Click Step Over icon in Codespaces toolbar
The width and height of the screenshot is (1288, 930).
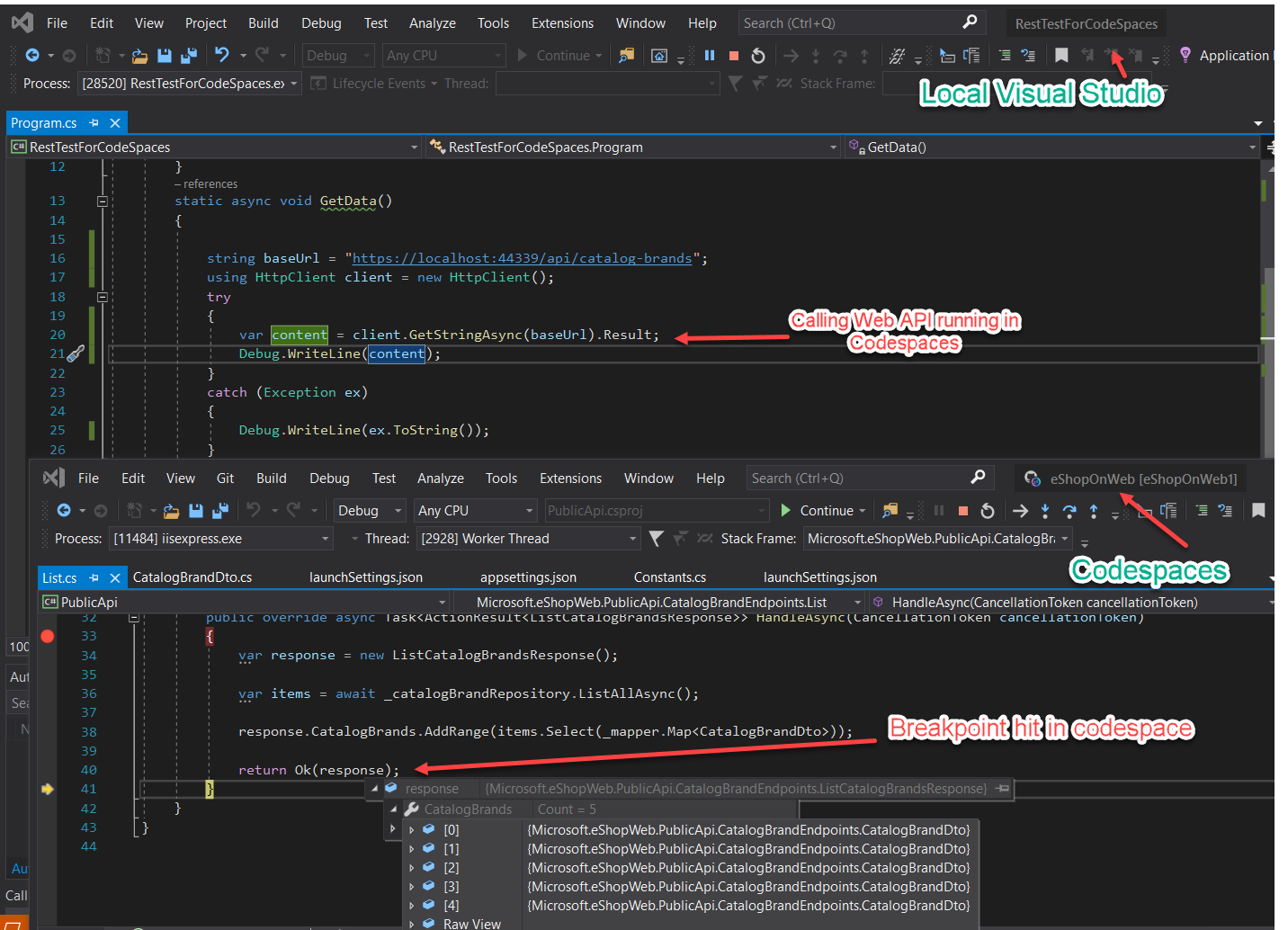click(x=1069, y=511)
